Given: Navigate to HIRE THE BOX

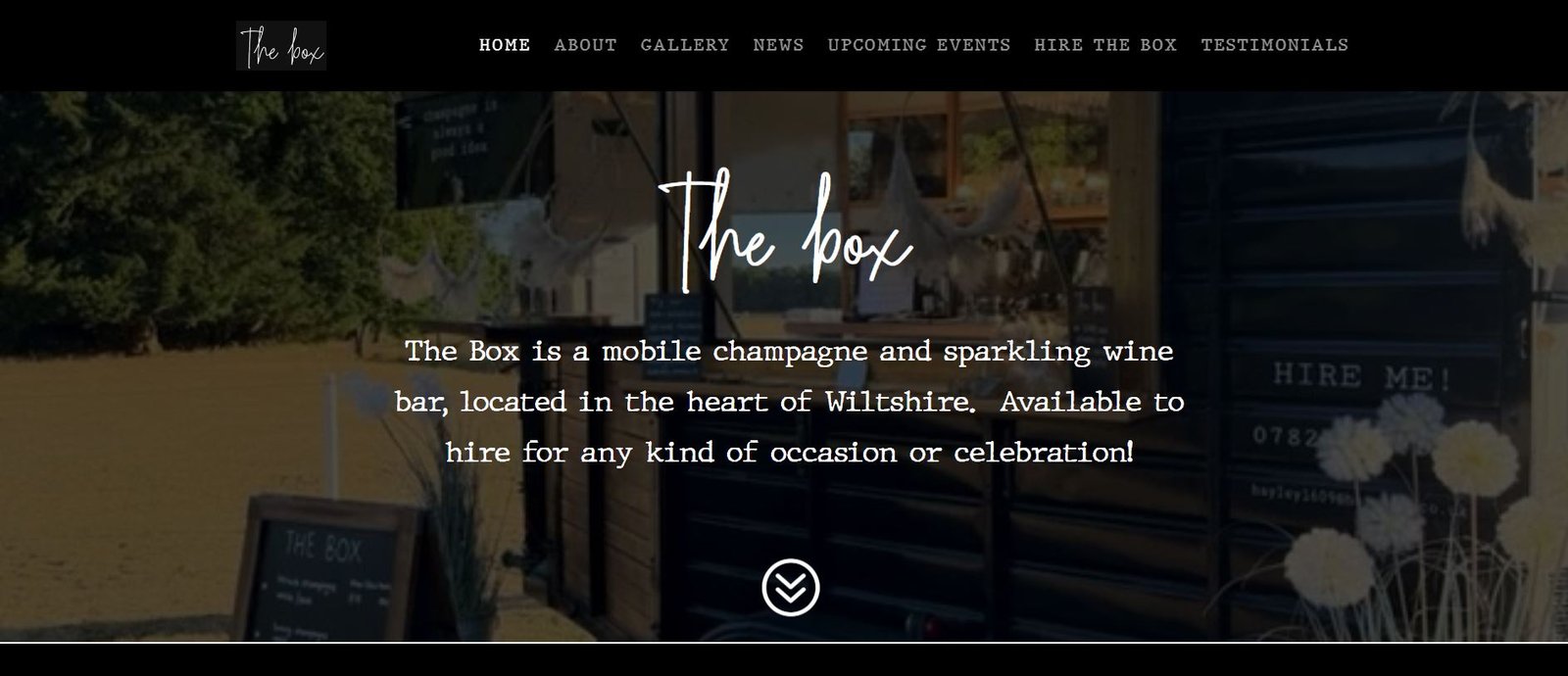Looking at the screenshot, I should point(1105,45).
